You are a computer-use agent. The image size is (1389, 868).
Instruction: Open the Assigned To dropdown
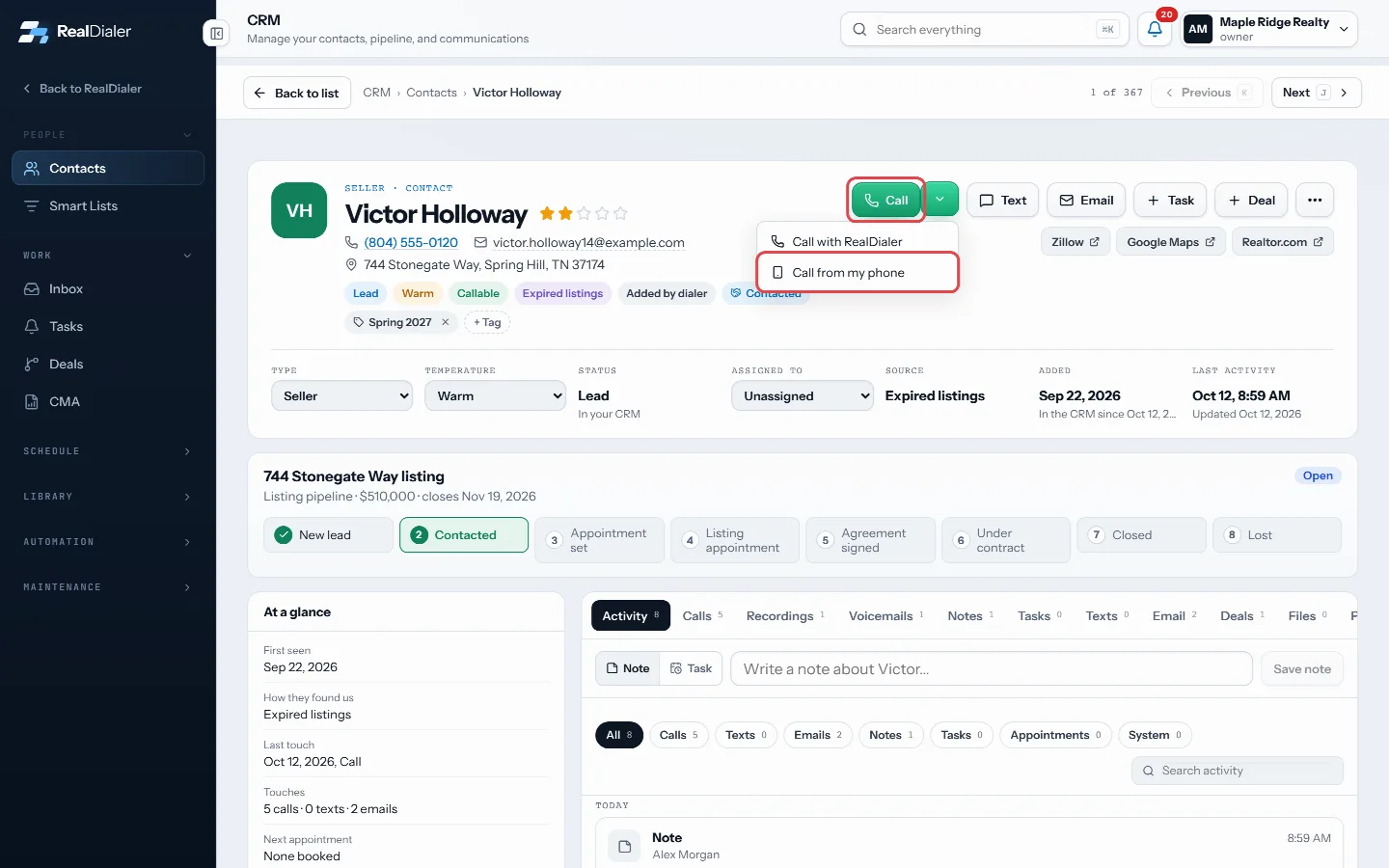click(803, 396)
